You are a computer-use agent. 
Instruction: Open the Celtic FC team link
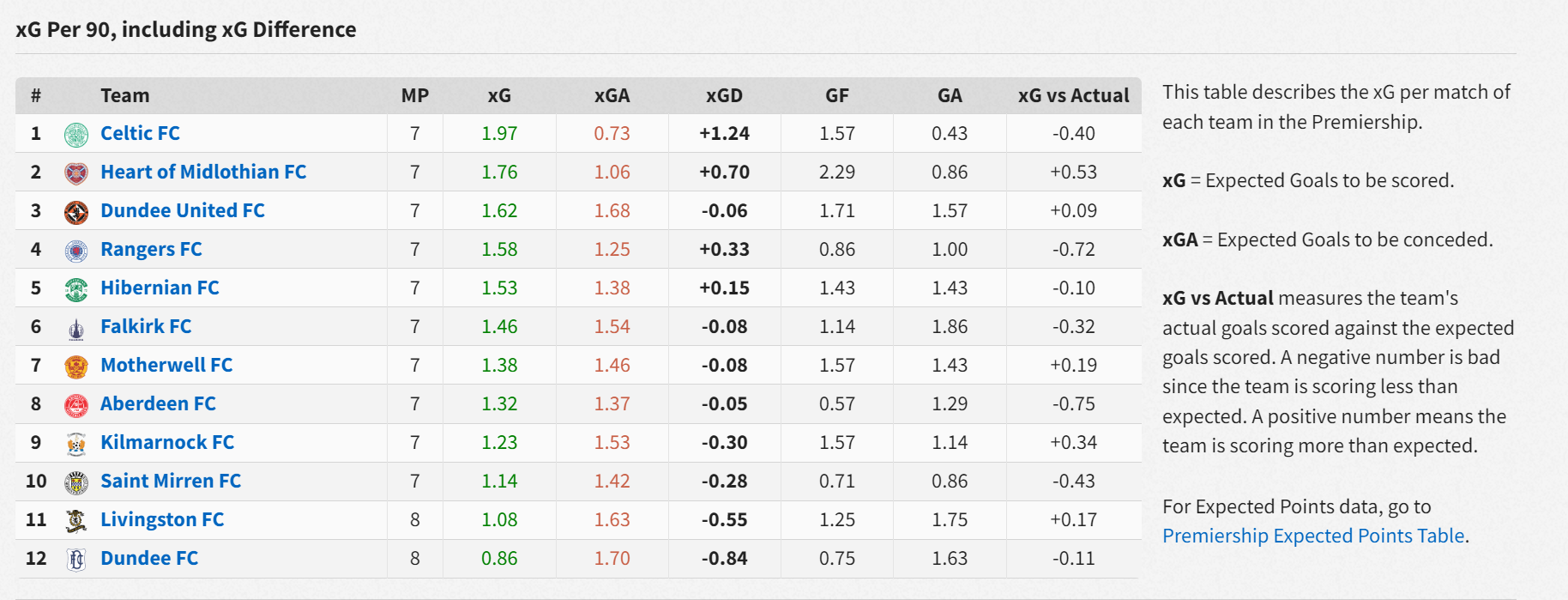click(x=140, y=133)
